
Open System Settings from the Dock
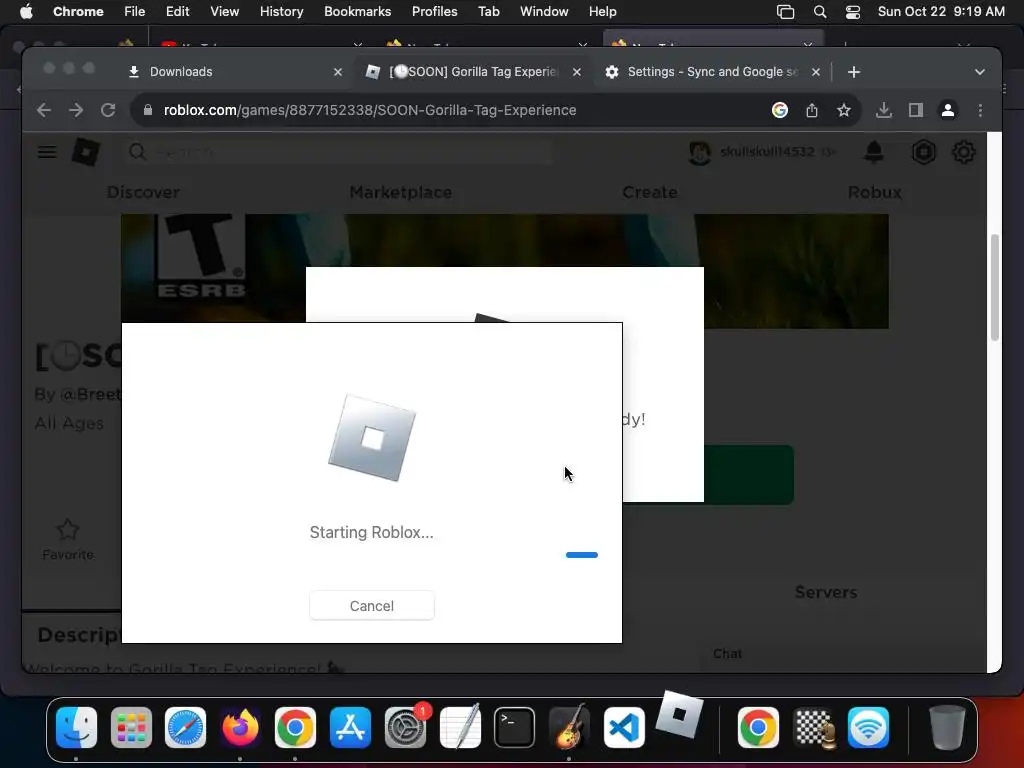click(x=405, y=727)
